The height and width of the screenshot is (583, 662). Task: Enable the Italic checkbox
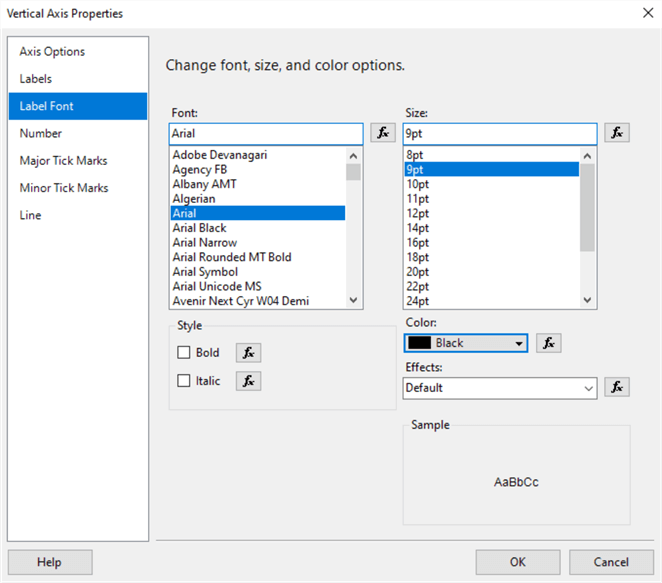(x=184, y=381)
